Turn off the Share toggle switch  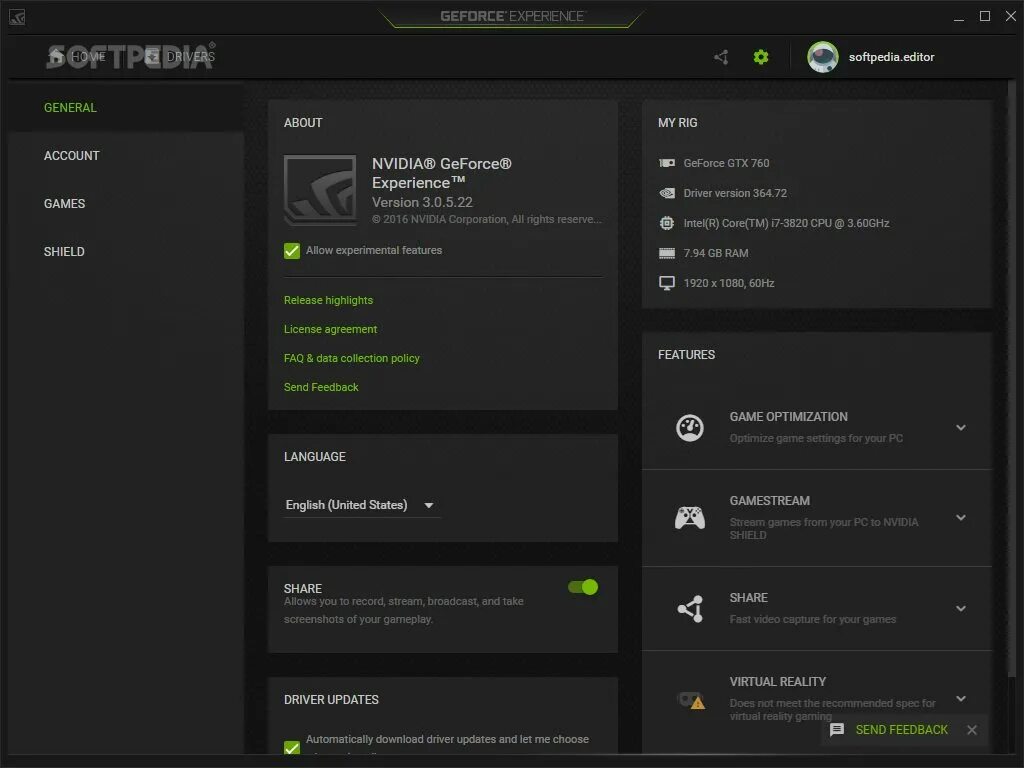(583, 587)
